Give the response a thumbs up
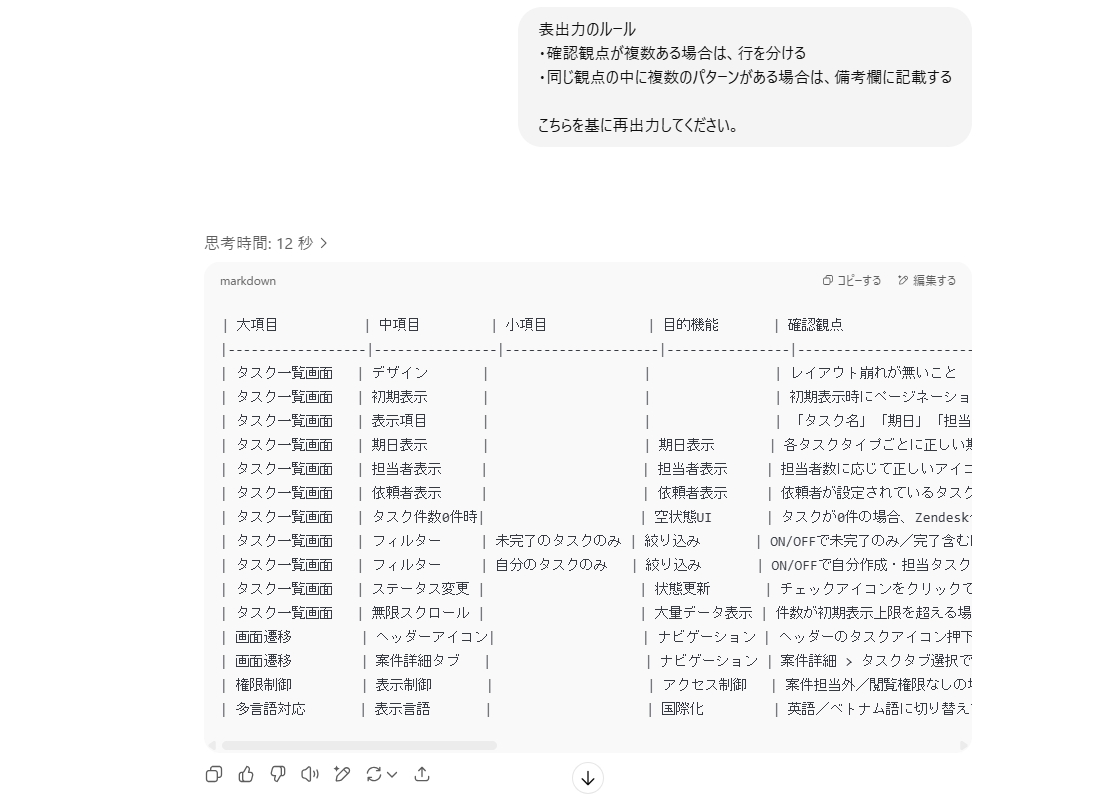 [246, 774]
